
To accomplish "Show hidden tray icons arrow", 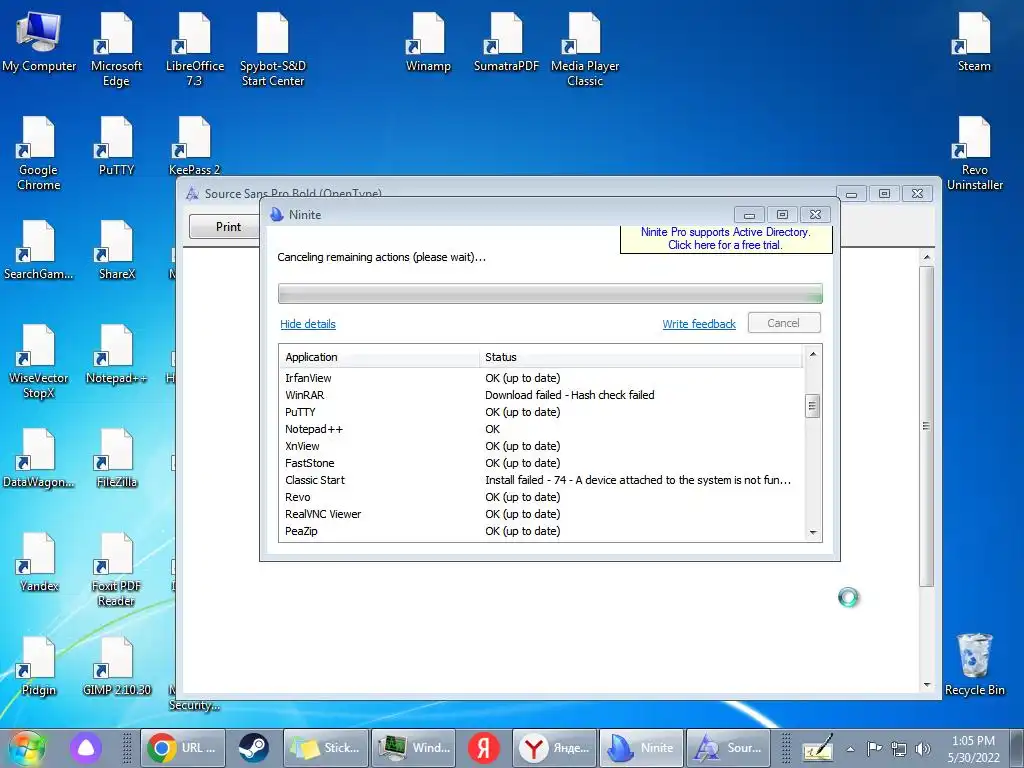I will tap(850, 749).
